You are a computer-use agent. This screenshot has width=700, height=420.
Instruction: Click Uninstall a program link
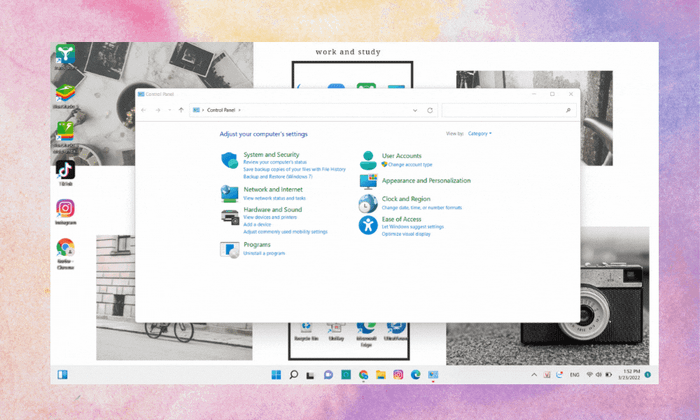click(x=264, y=253)
